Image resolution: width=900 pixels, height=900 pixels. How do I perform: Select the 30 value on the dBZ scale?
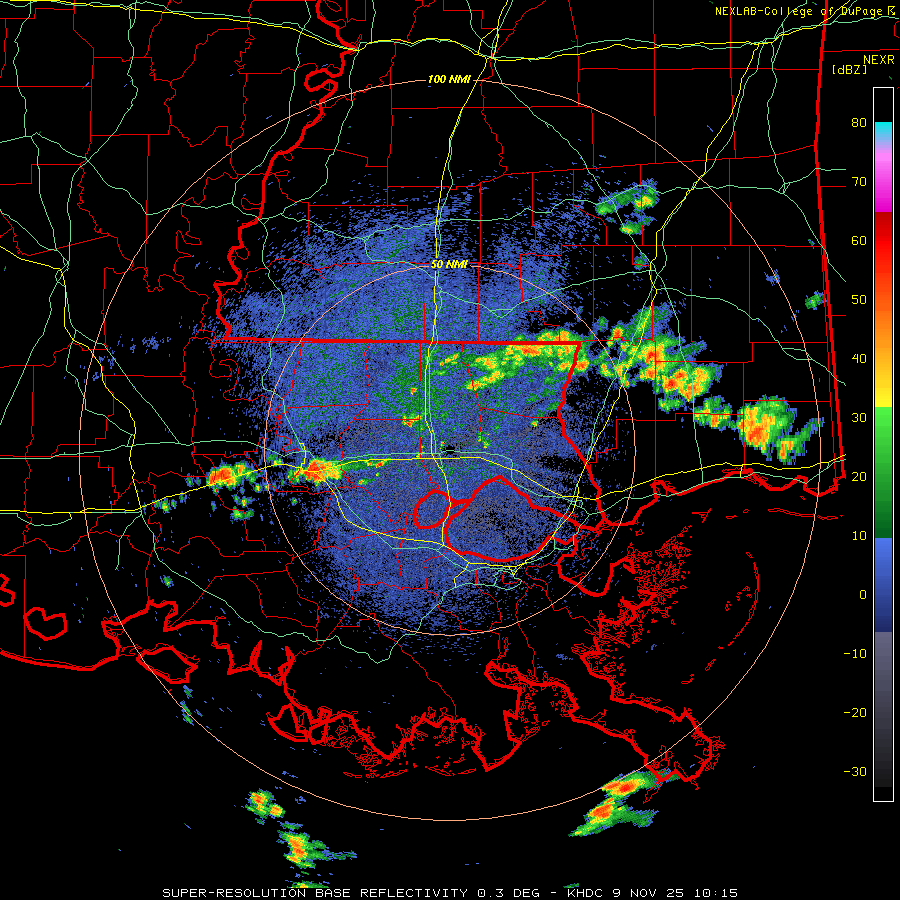859,418
